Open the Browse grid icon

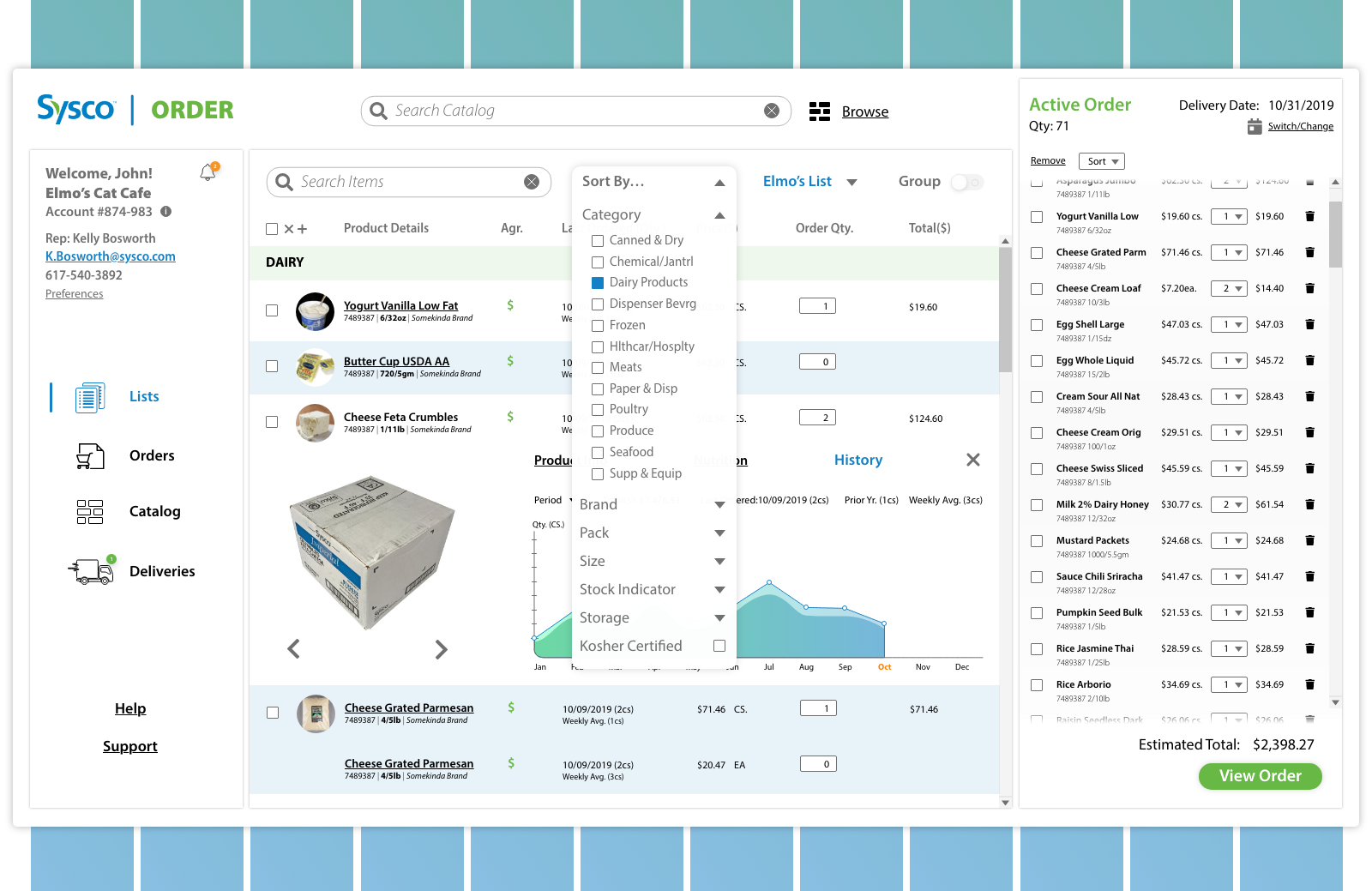820,111
